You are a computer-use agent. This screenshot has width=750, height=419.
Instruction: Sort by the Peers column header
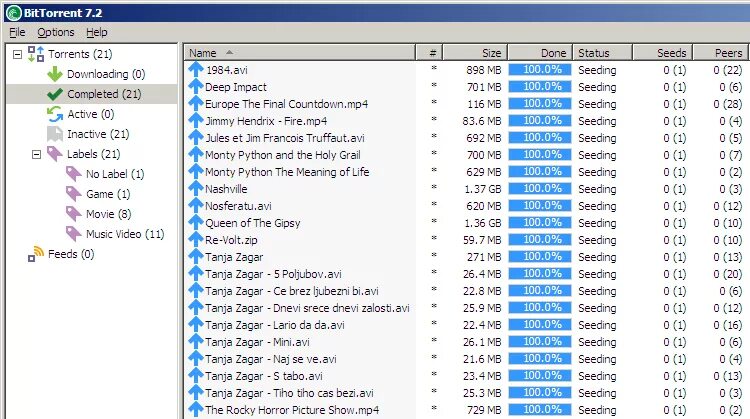(x=721, y=53)
